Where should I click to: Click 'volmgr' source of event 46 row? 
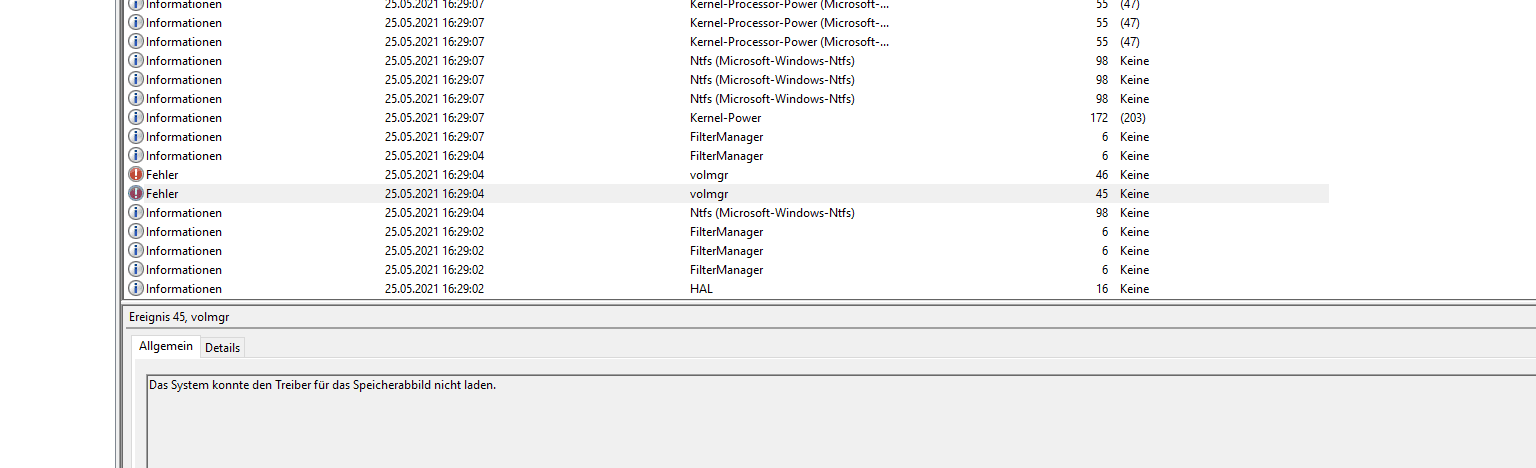point(709,175)
